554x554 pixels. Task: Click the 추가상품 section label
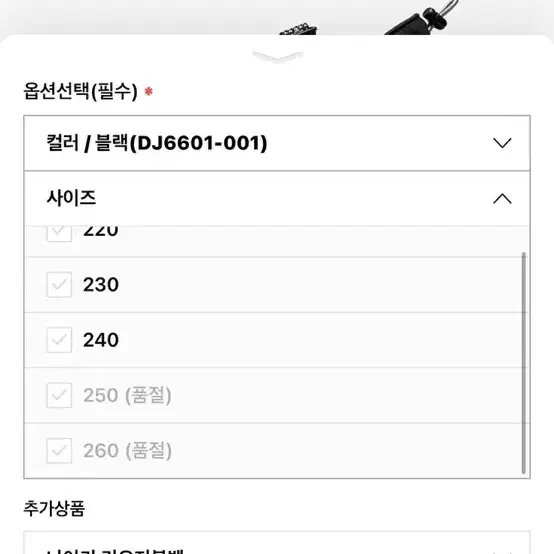pos(54,508)
